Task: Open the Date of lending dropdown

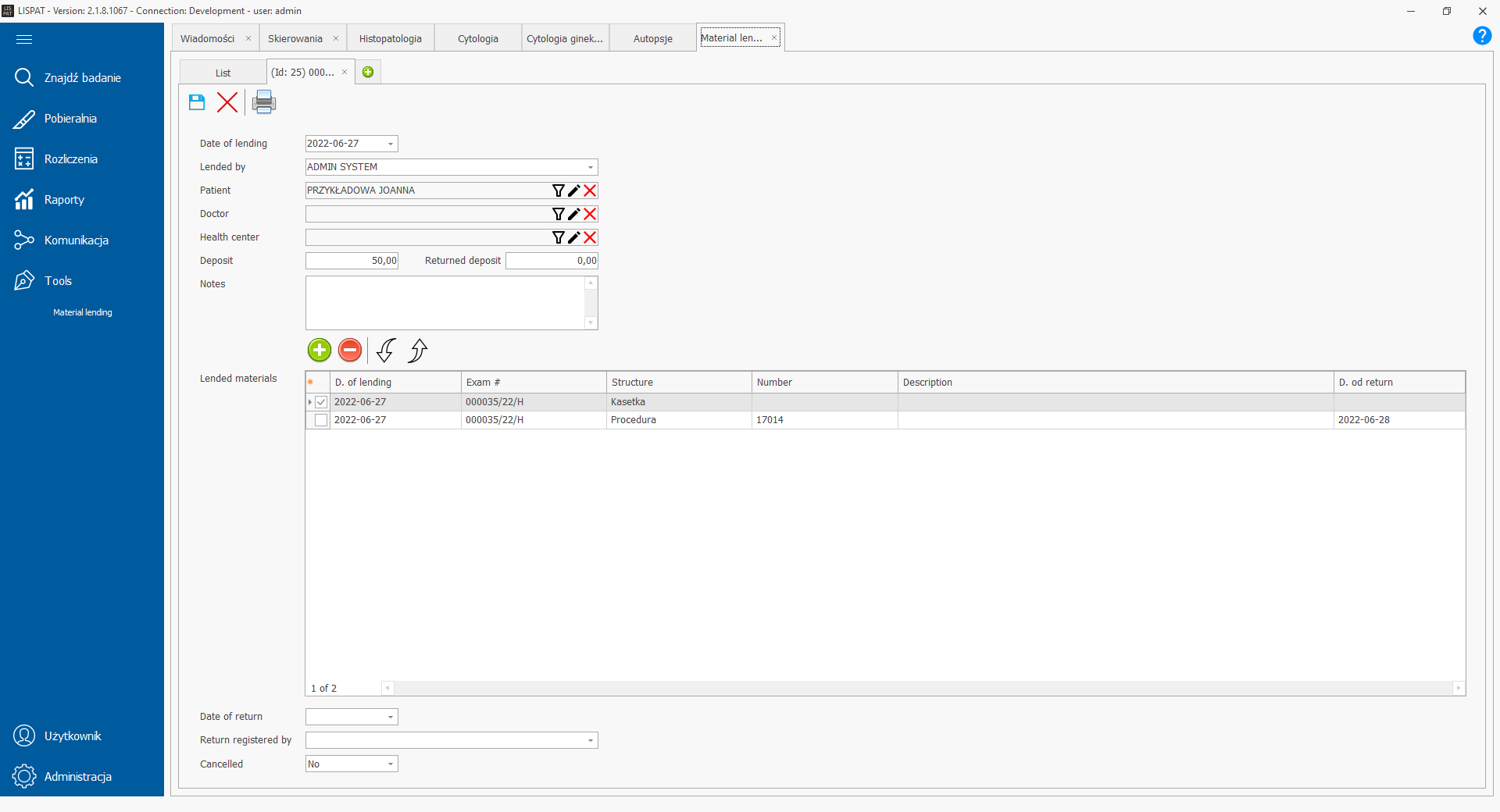Action: (x=391, y=144)
